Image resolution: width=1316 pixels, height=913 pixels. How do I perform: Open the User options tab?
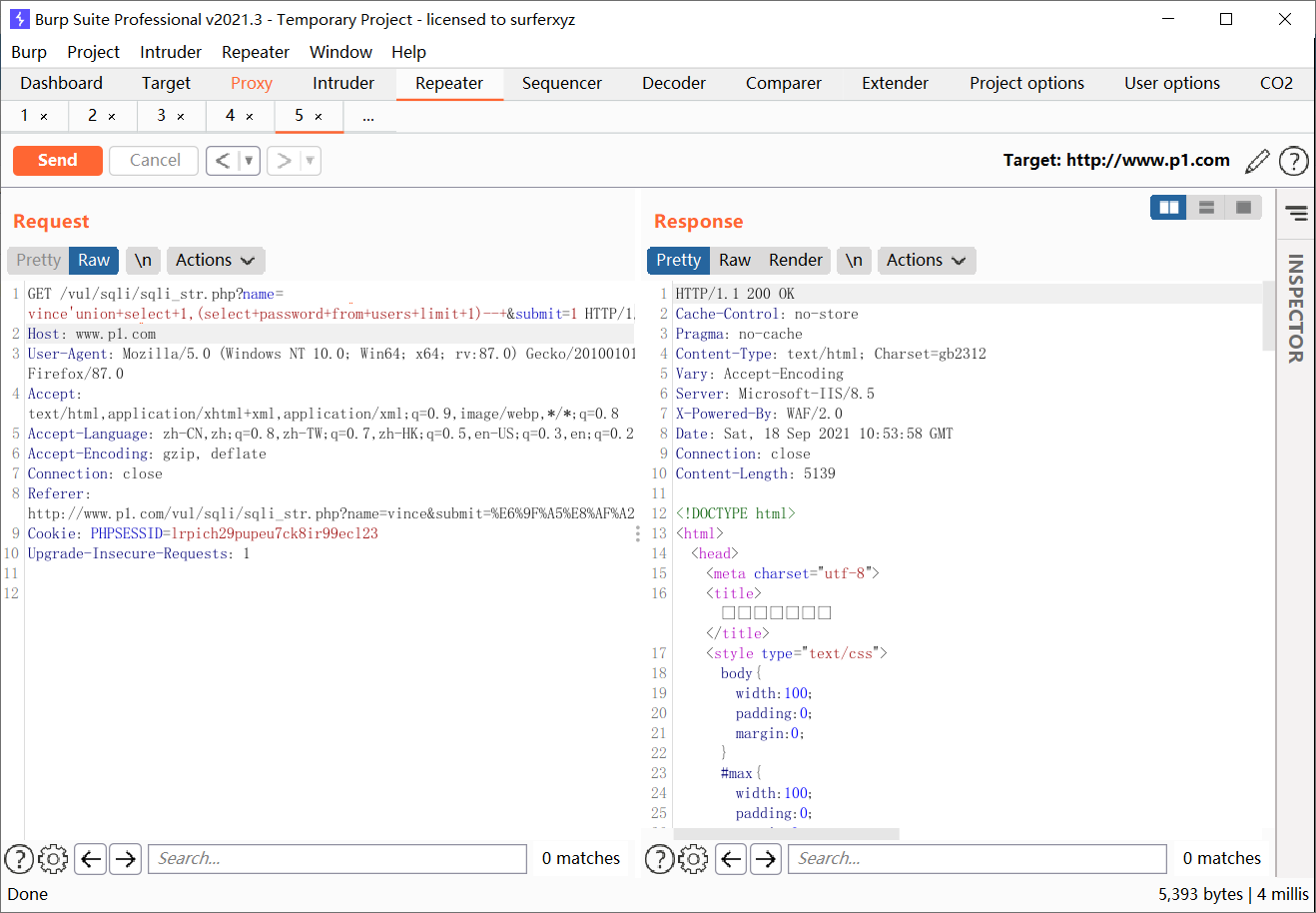point(1172,84)
